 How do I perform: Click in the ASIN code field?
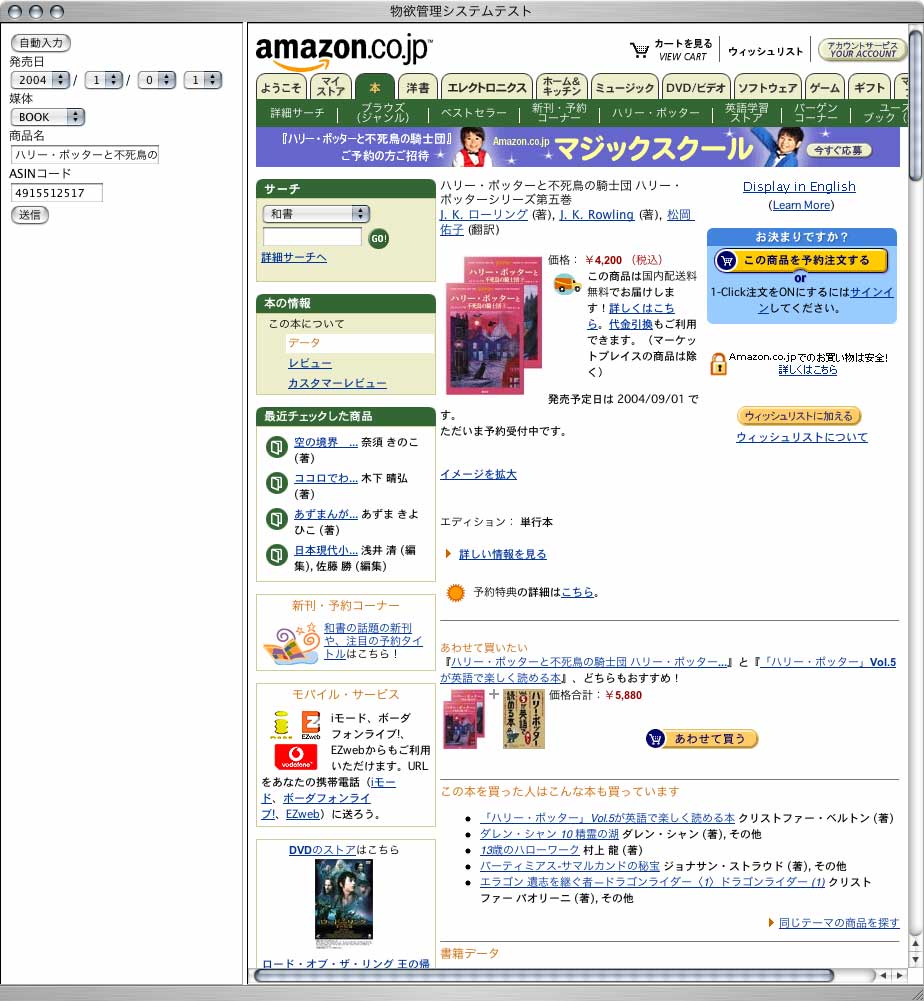pyautogui.click(x=56, y=193)
